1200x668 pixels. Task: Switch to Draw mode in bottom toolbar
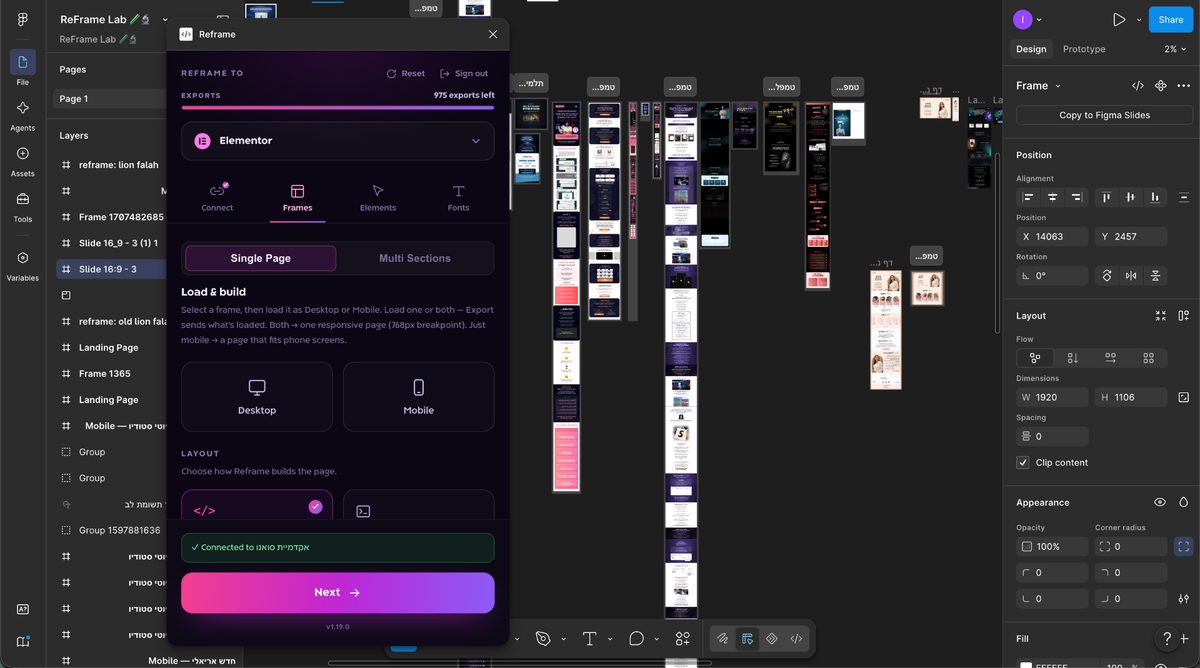(x=722, y=638)
